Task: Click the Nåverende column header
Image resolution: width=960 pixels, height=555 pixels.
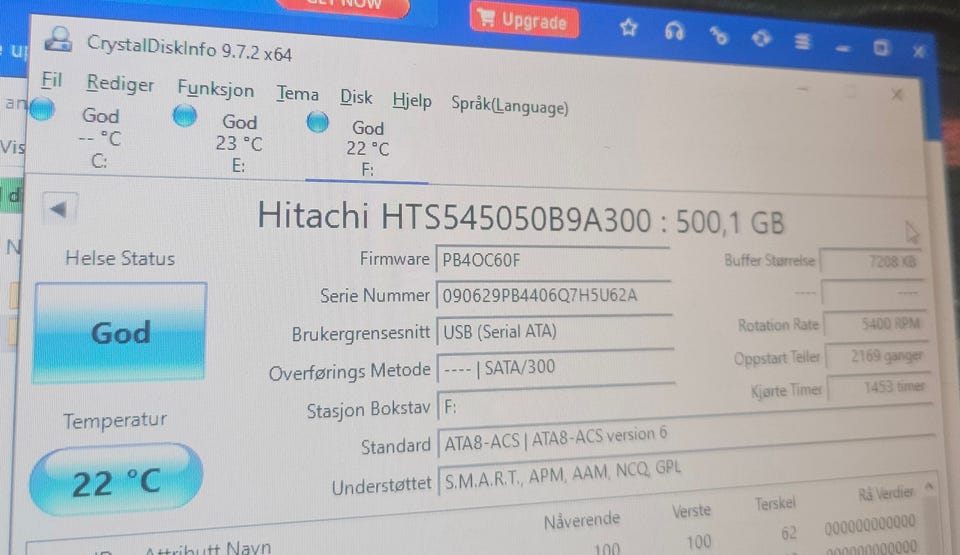Action: point(582,521)
